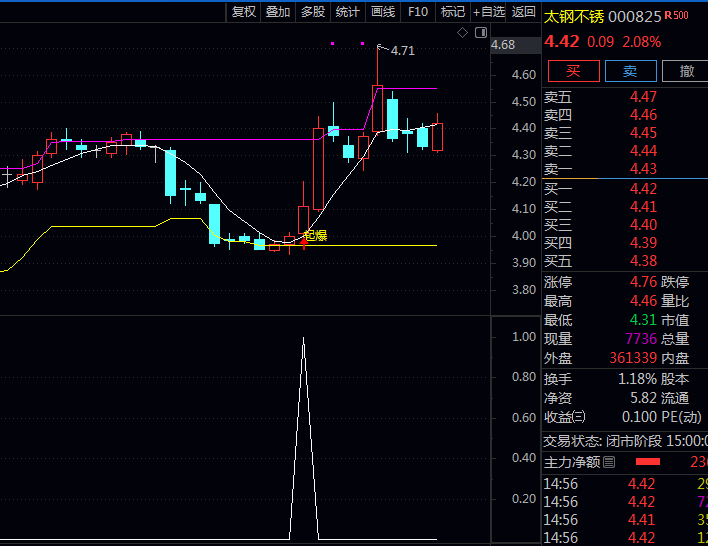Click the red 主力净额 bar indicator
Screen dimensions: 708x546
tap(648, 462)
